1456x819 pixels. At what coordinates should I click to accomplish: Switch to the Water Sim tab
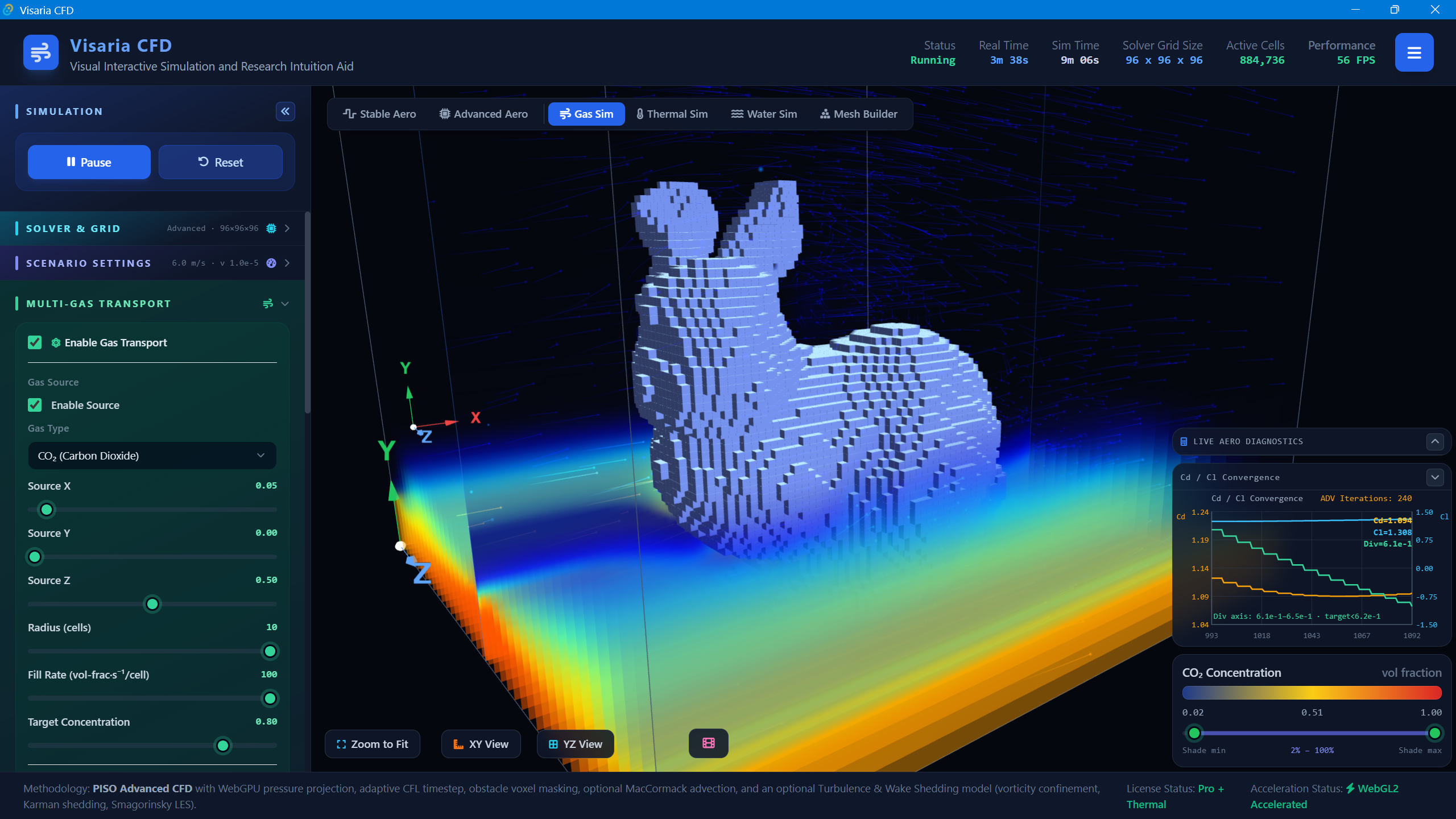pos(764,114)
